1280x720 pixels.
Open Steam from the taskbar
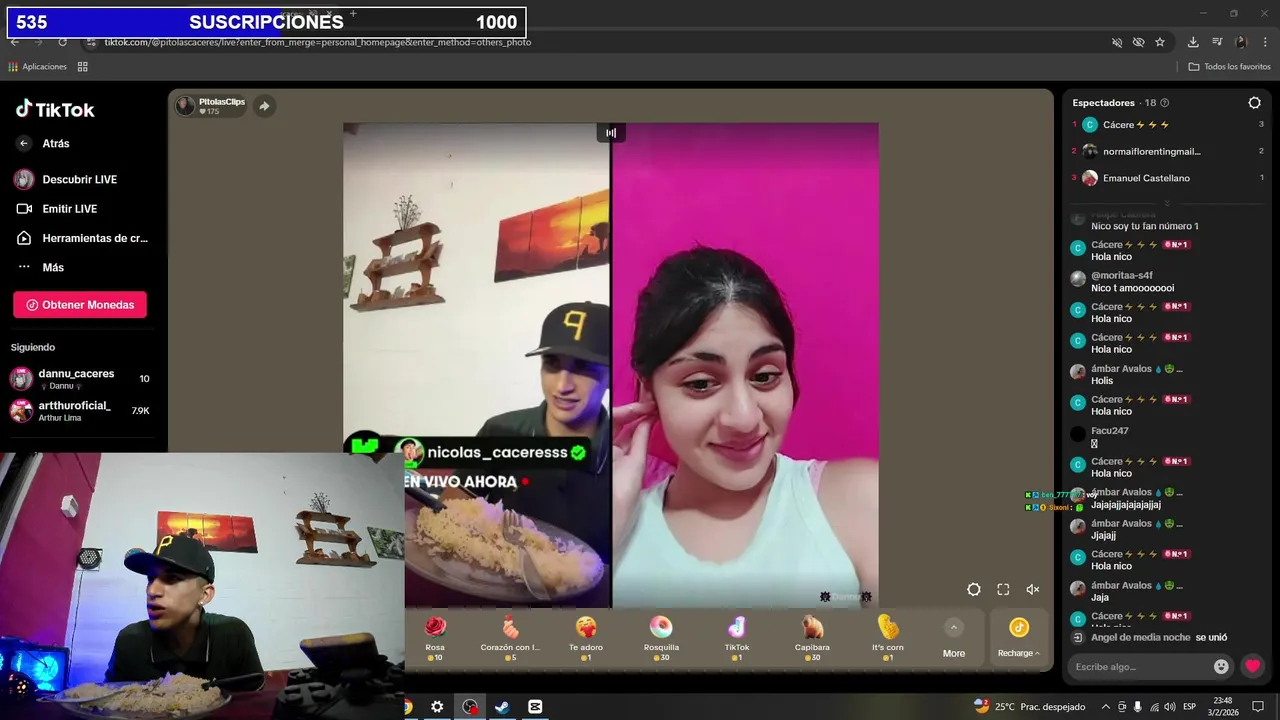tap(502, 707)
